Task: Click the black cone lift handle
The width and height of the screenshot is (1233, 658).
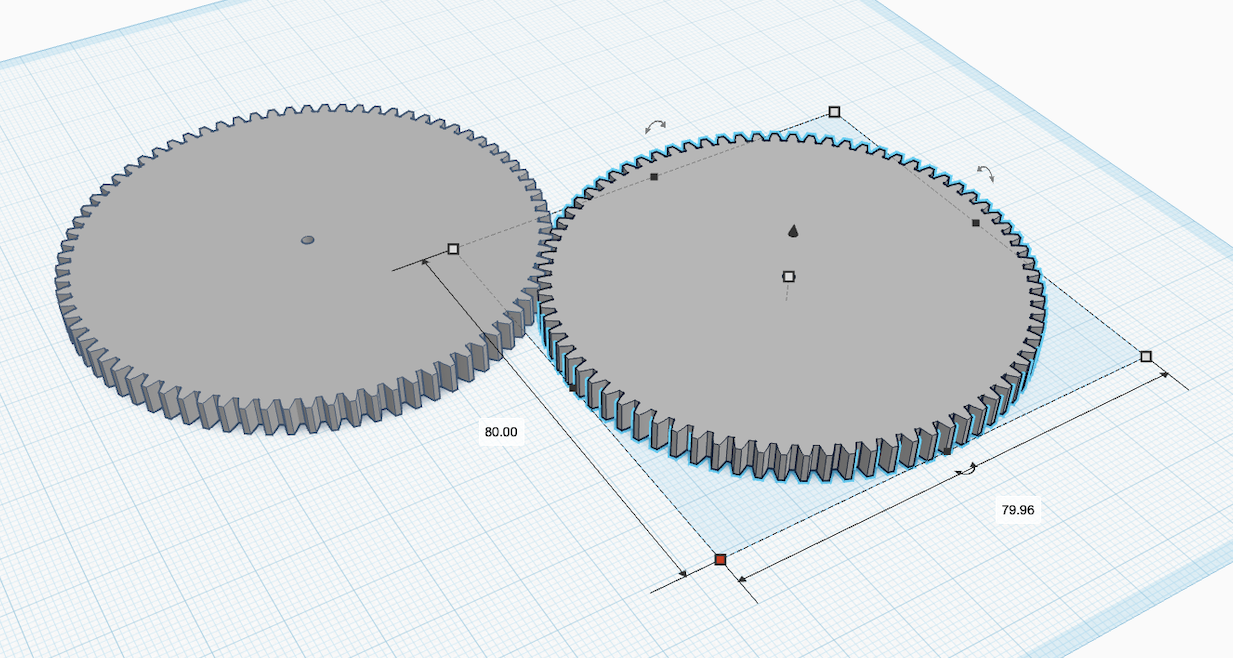Action: click(793, 232)
